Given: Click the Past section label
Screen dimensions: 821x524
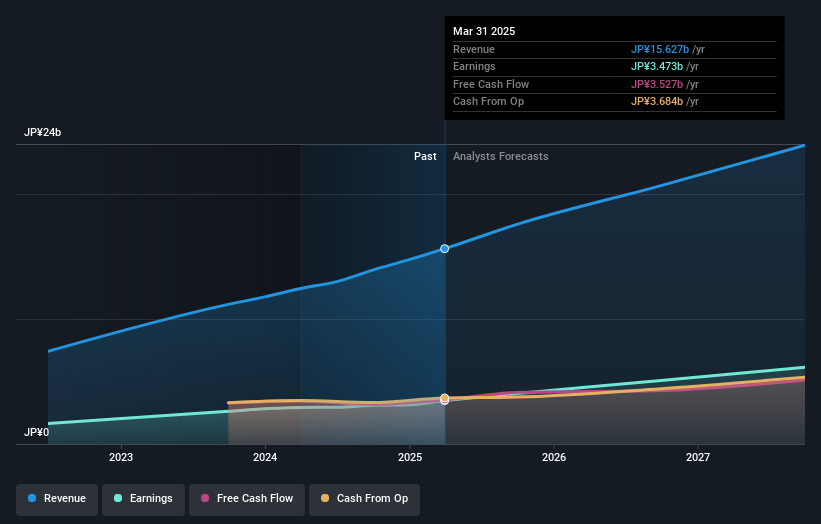Looking at the screenshot, I should [425, 157].
